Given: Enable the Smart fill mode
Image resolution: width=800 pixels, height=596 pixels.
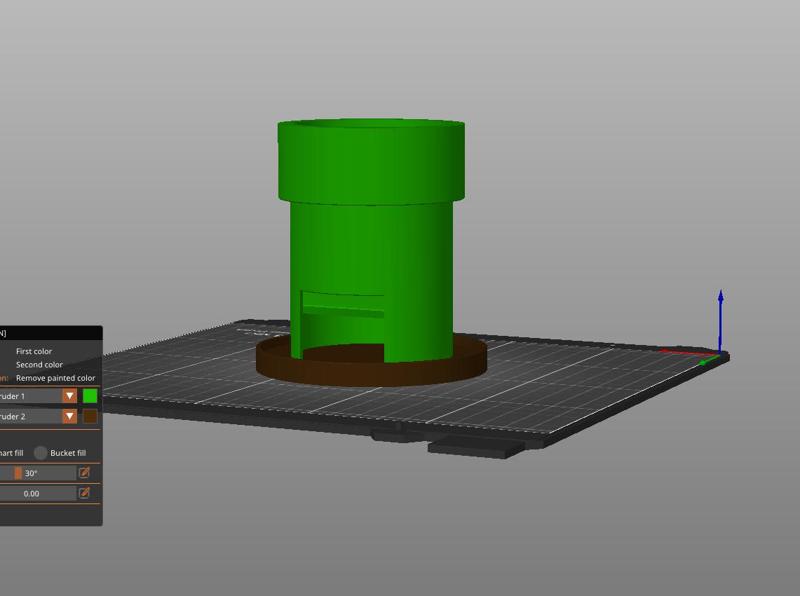Looking at the screenshot, I should point(12,451).
